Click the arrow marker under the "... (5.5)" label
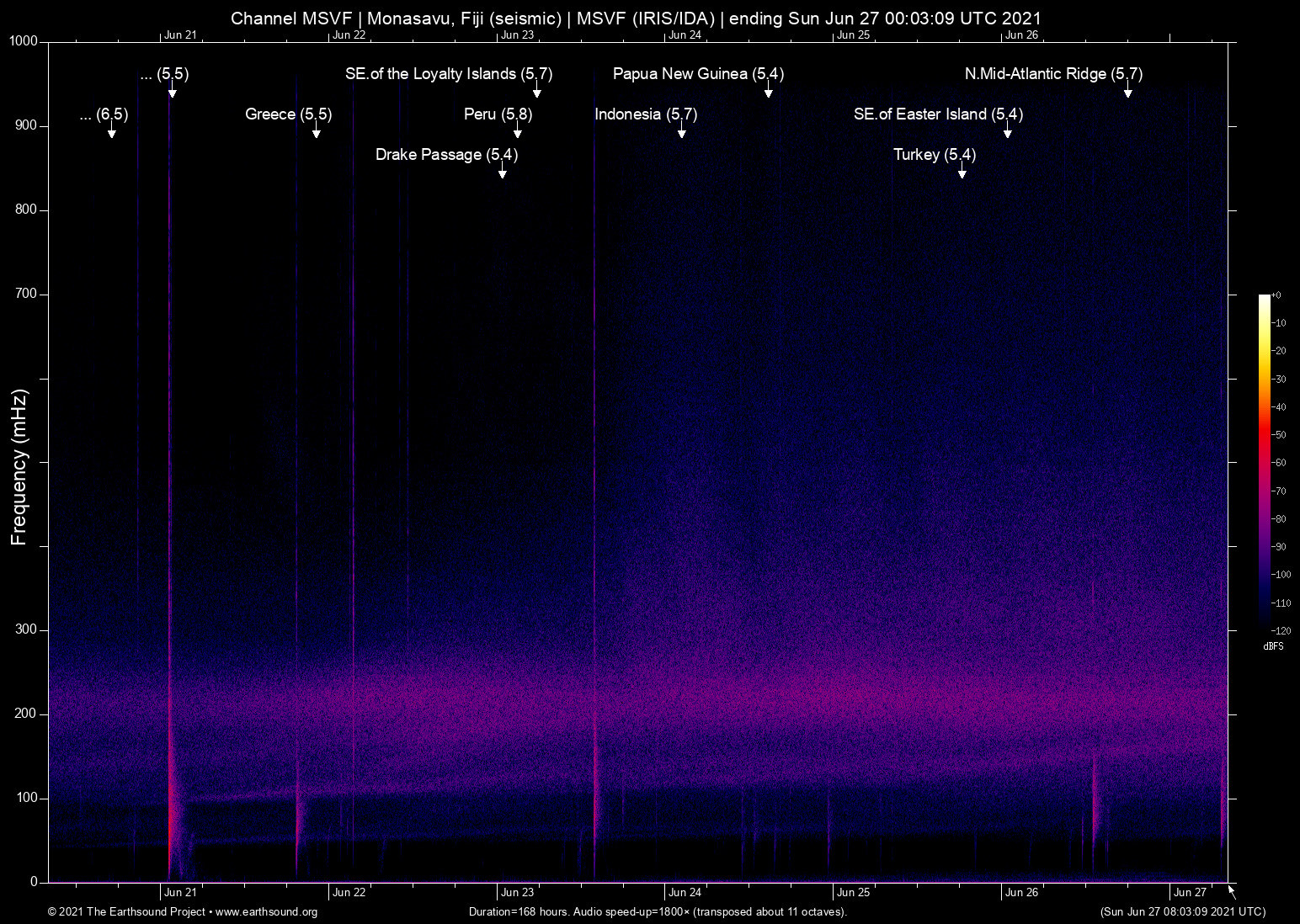Viewport: 1300px width, 924px height. coord(172,89)
